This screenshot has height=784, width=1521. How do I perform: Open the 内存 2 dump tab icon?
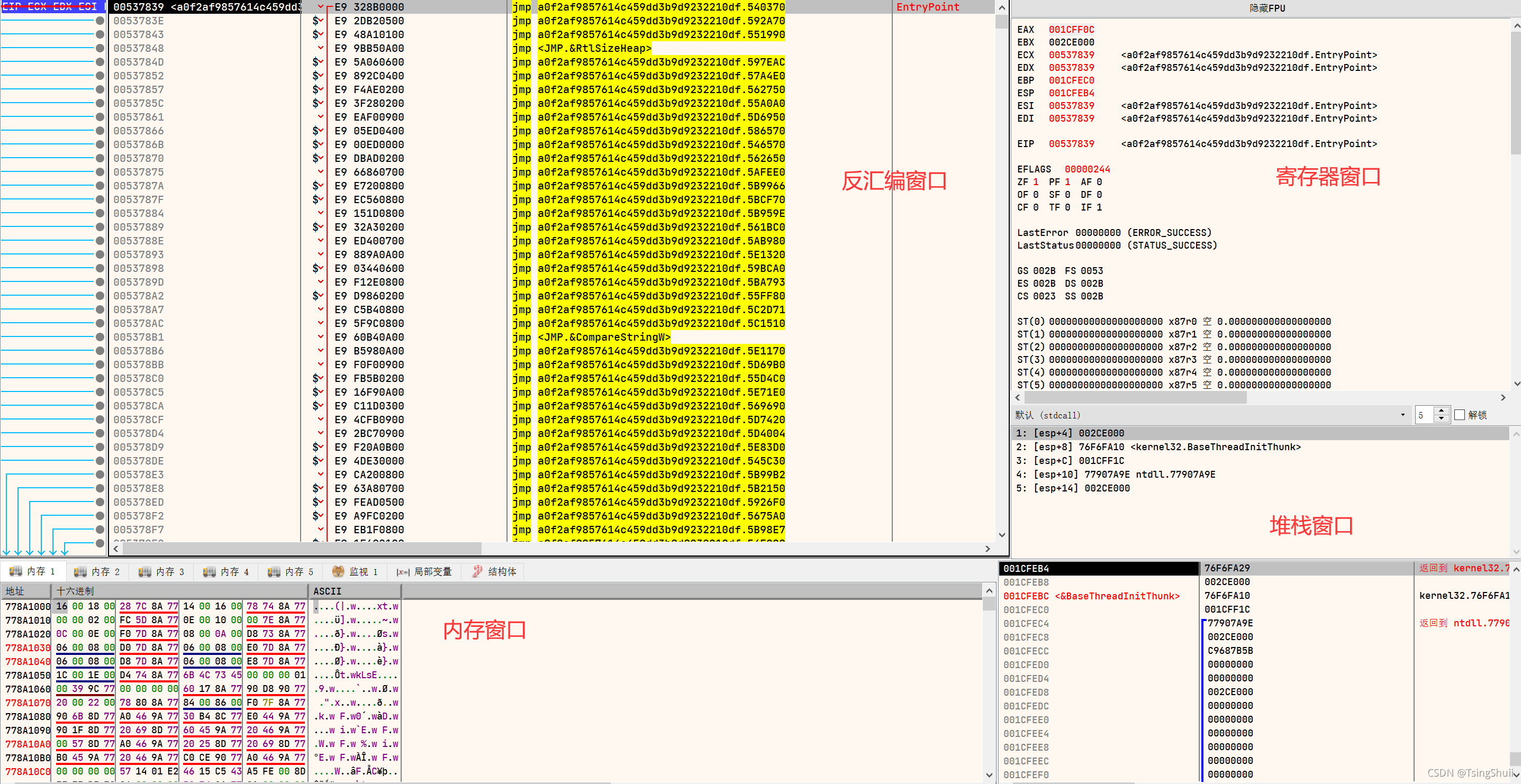[x=80, y=571]
